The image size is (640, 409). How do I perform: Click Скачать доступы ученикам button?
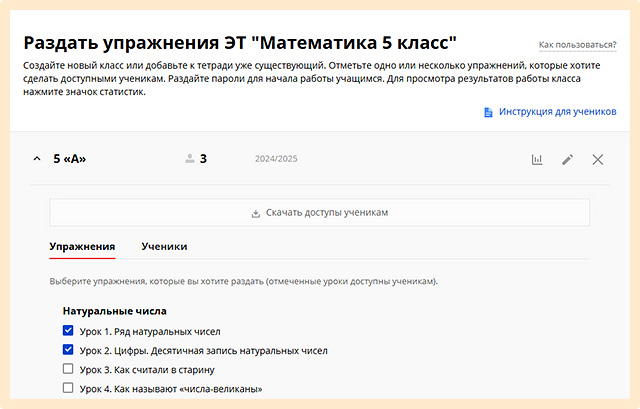pos(320,213)
